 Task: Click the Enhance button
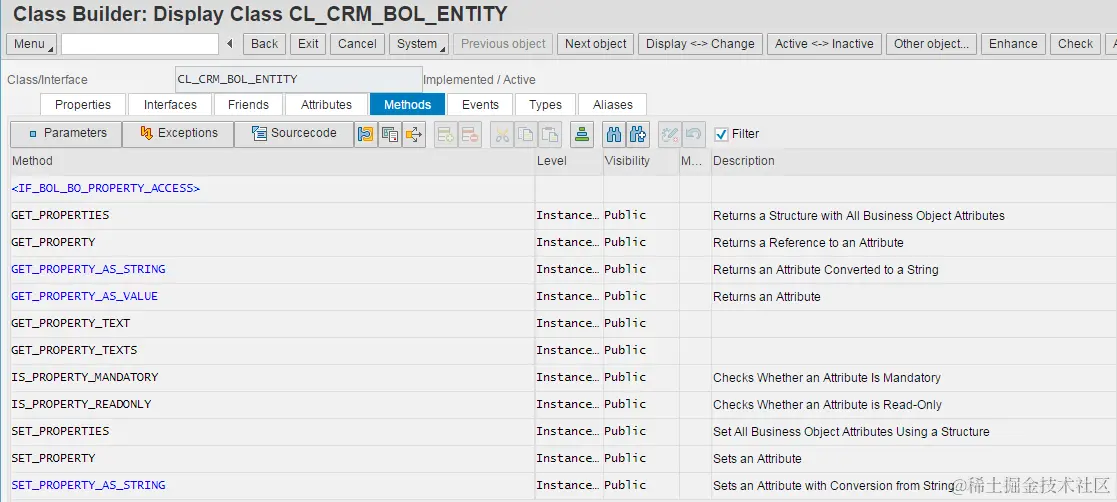(x=1013, y=44)
